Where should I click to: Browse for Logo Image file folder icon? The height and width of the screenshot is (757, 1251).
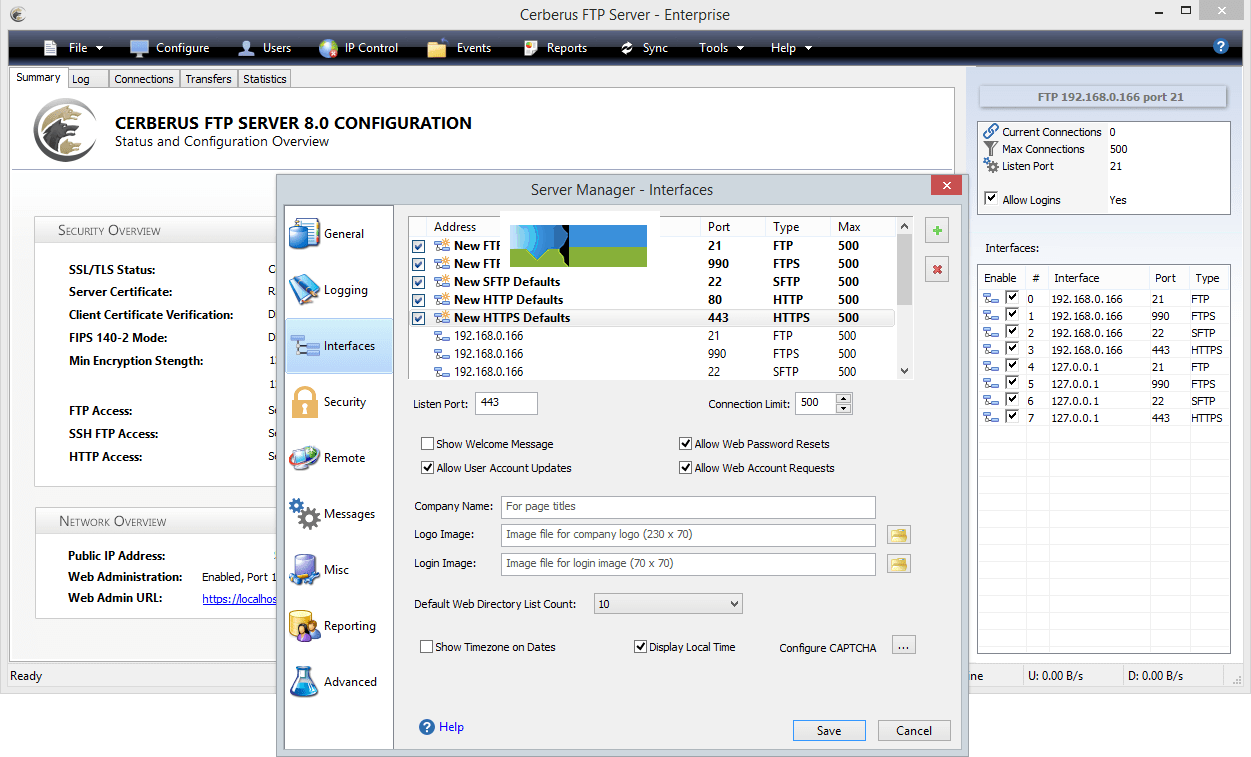point(899,535)
